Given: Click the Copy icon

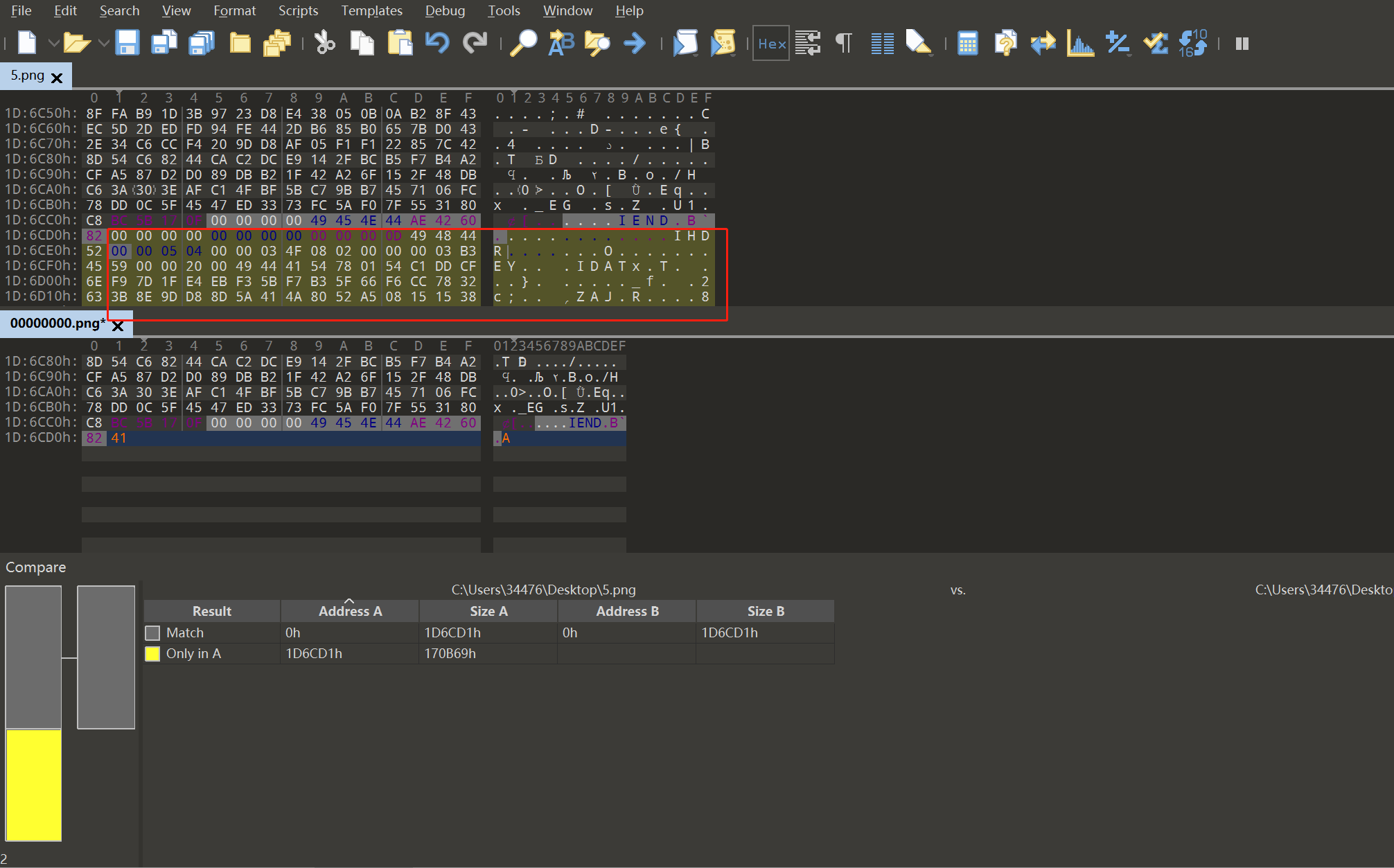Looking at the screenshot, I should point(362,43).
